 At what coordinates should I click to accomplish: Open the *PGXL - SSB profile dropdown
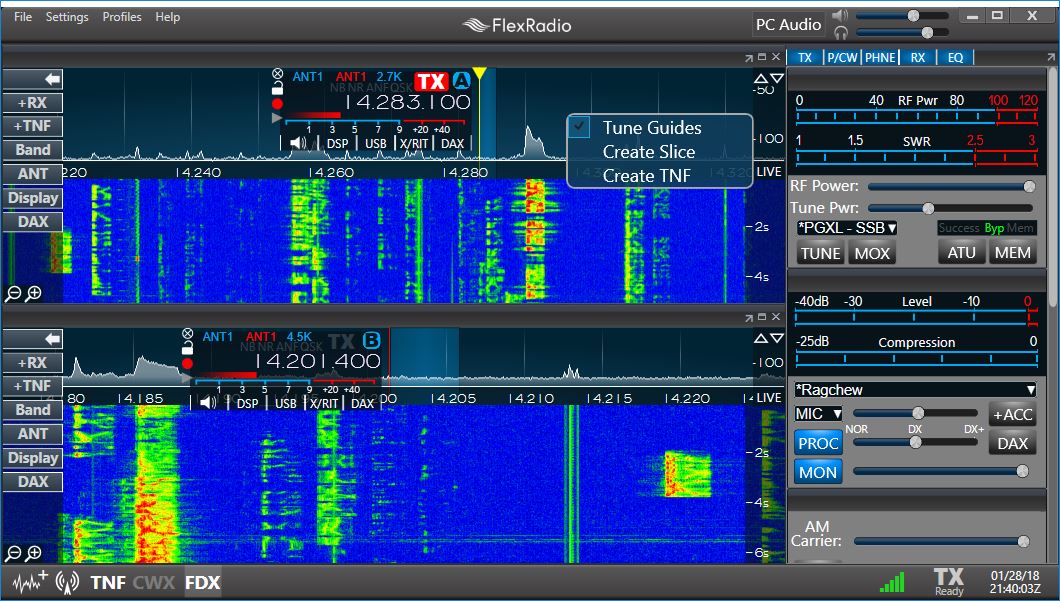(x=845, y=228)
